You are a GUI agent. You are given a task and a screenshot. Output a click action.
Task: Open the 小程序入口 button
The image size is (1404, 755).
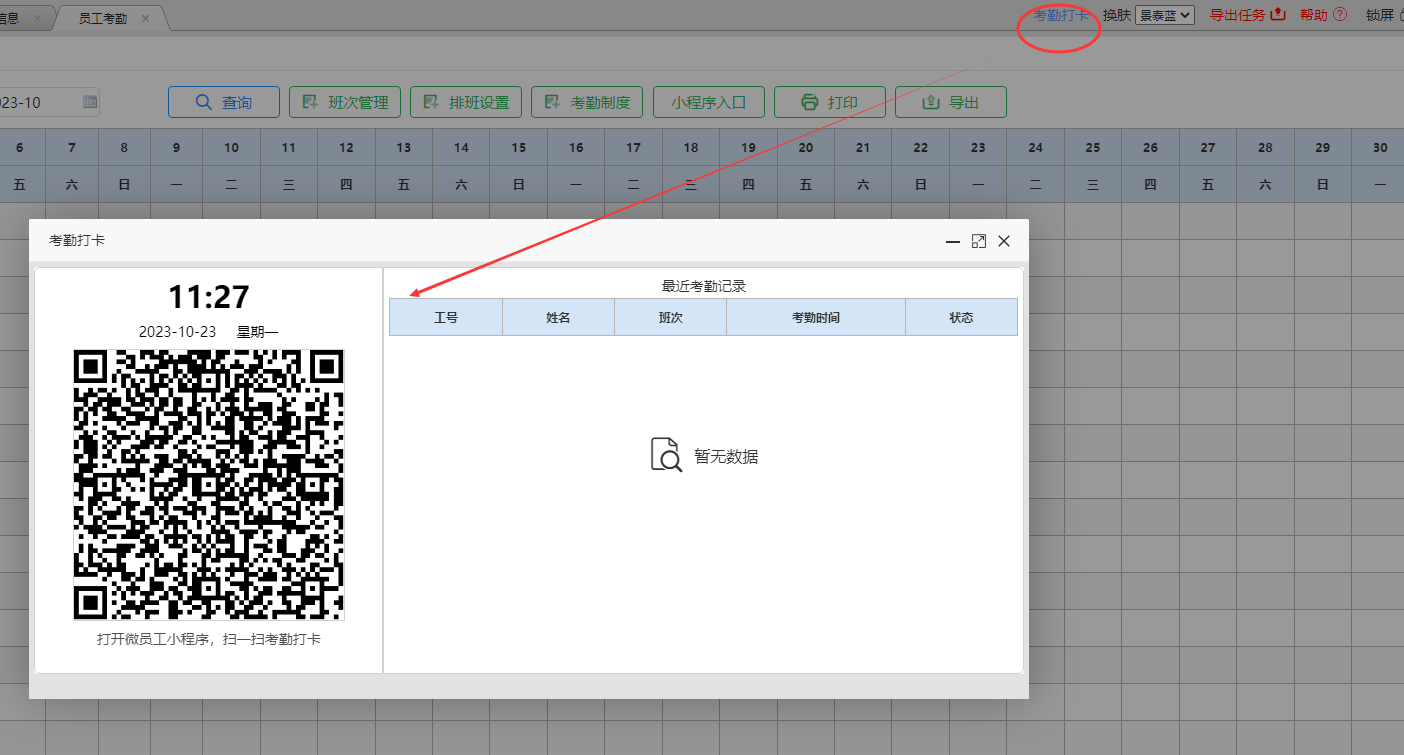tap(709, 102)
